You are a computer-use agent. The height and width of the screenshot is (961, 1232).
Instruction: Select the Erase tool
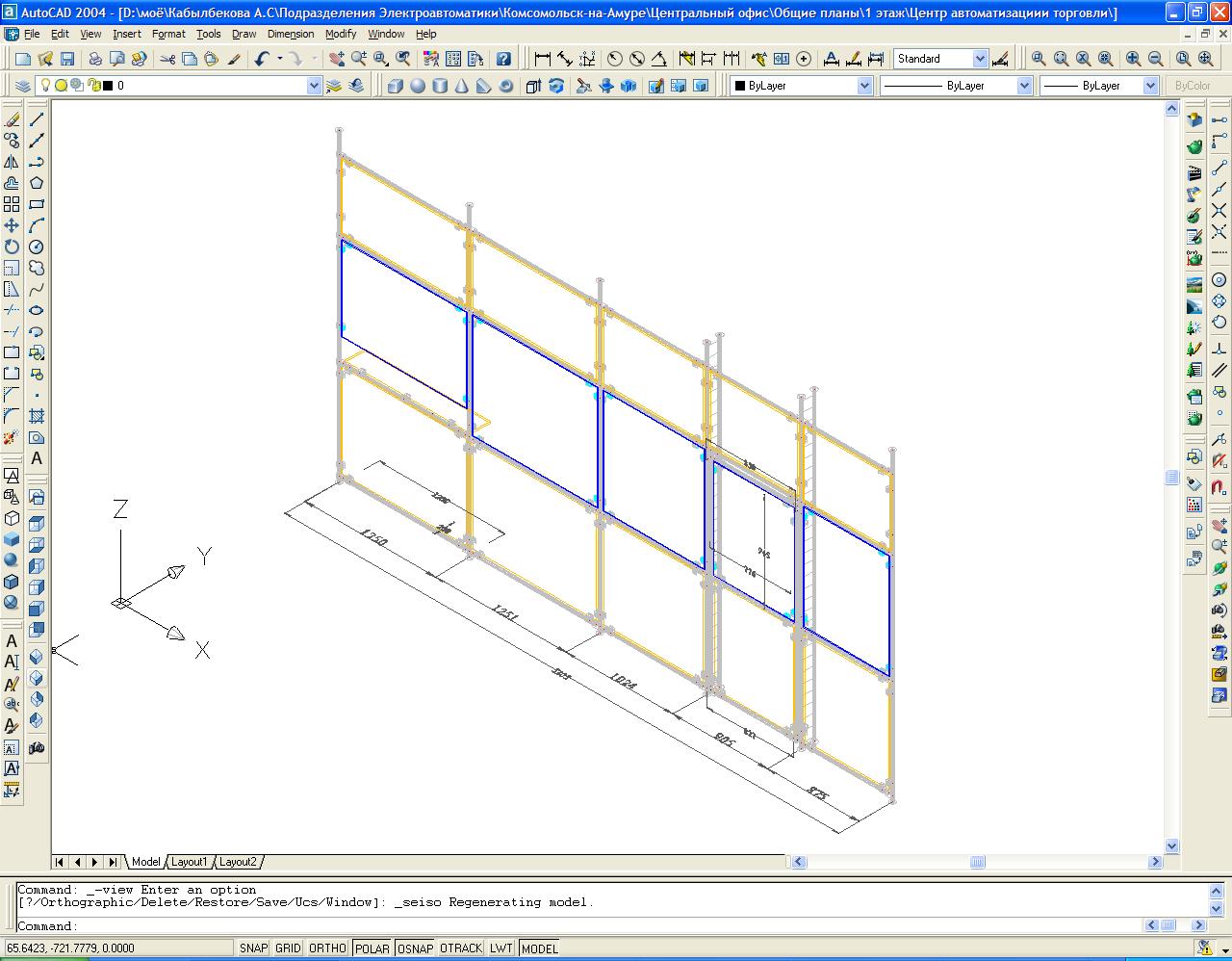tap(12, 119)
